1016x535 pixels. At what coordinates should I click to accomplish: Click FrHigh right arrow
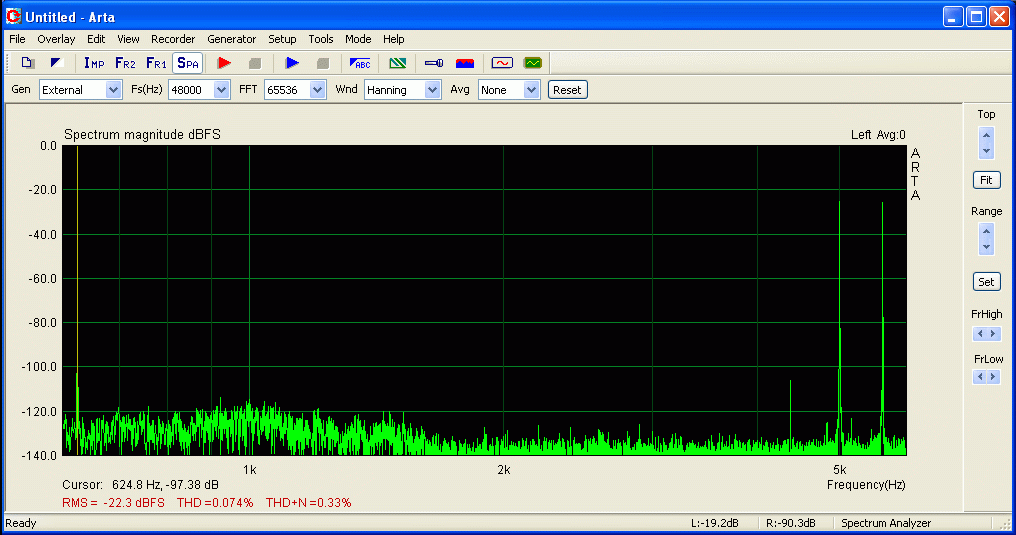pos(993,334)
